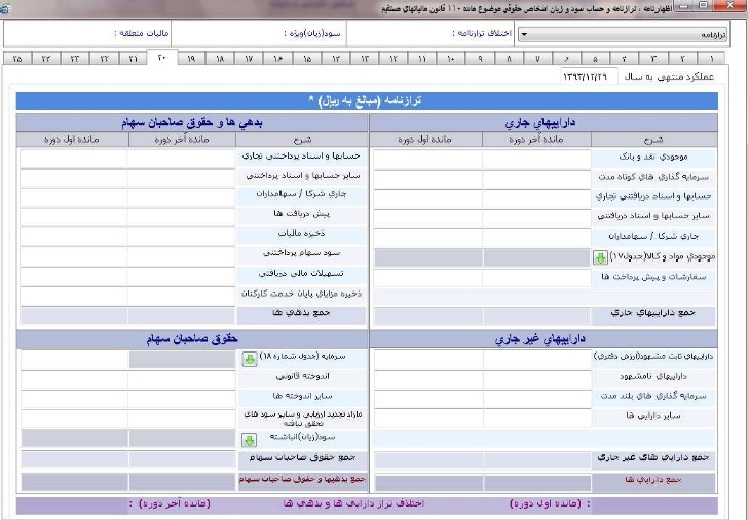Click the بدهی ها و حقوق صاحبان سهام header
Viewport: 748px width, 520px height.
pos(192,123)
